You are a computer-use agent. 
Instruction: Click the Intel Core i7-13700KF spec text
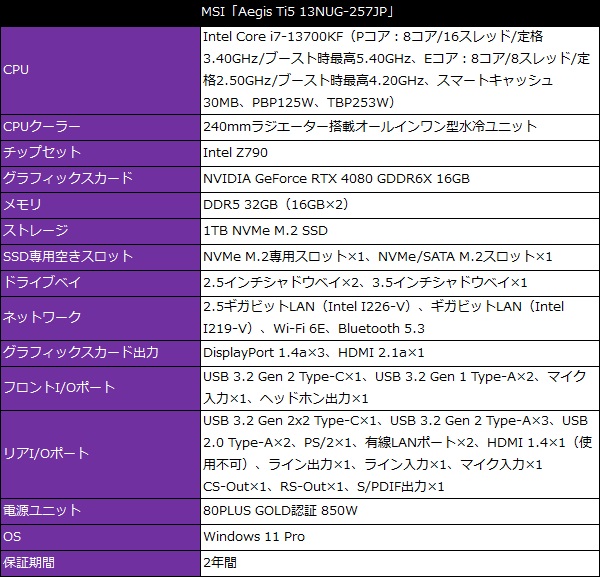click(397, 70)
